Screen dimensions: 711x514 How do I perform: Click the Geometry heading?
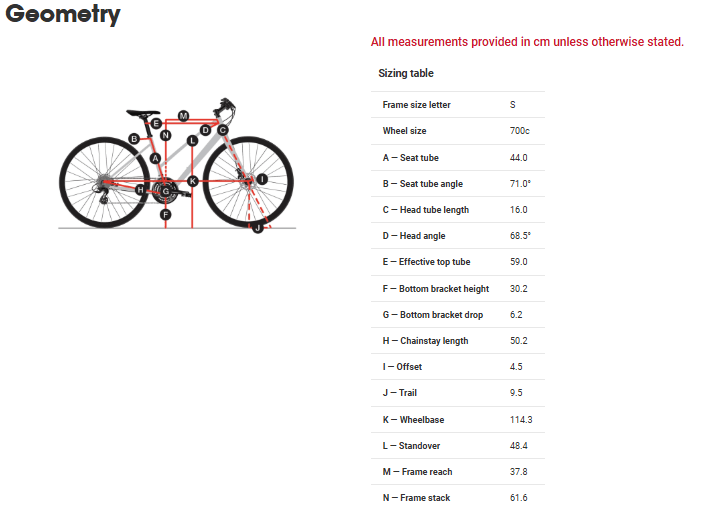click(x=63, y=15)
